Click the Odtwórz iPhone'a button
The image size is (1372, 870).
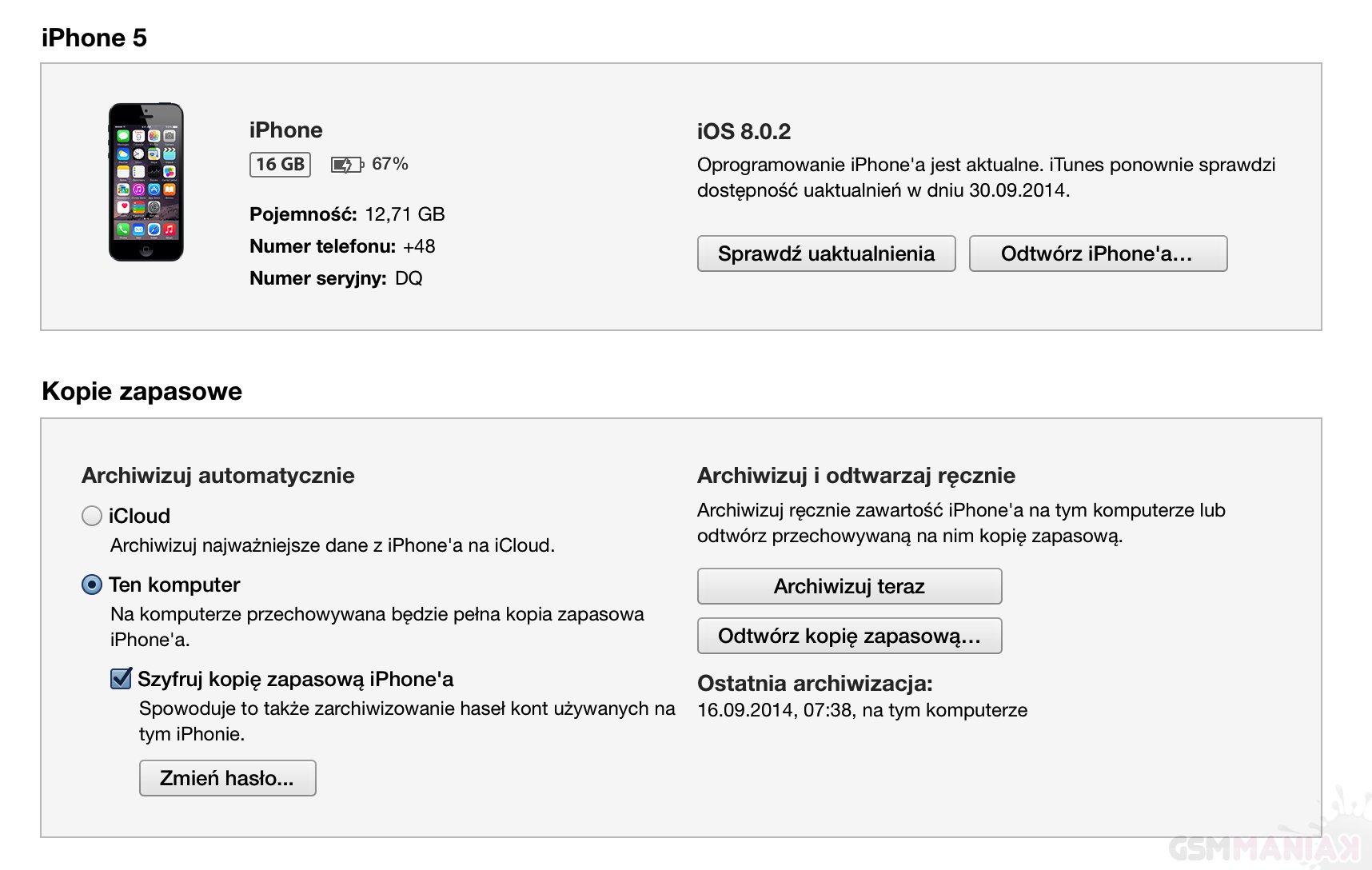pyautogui.click(x=1097, y=253)
